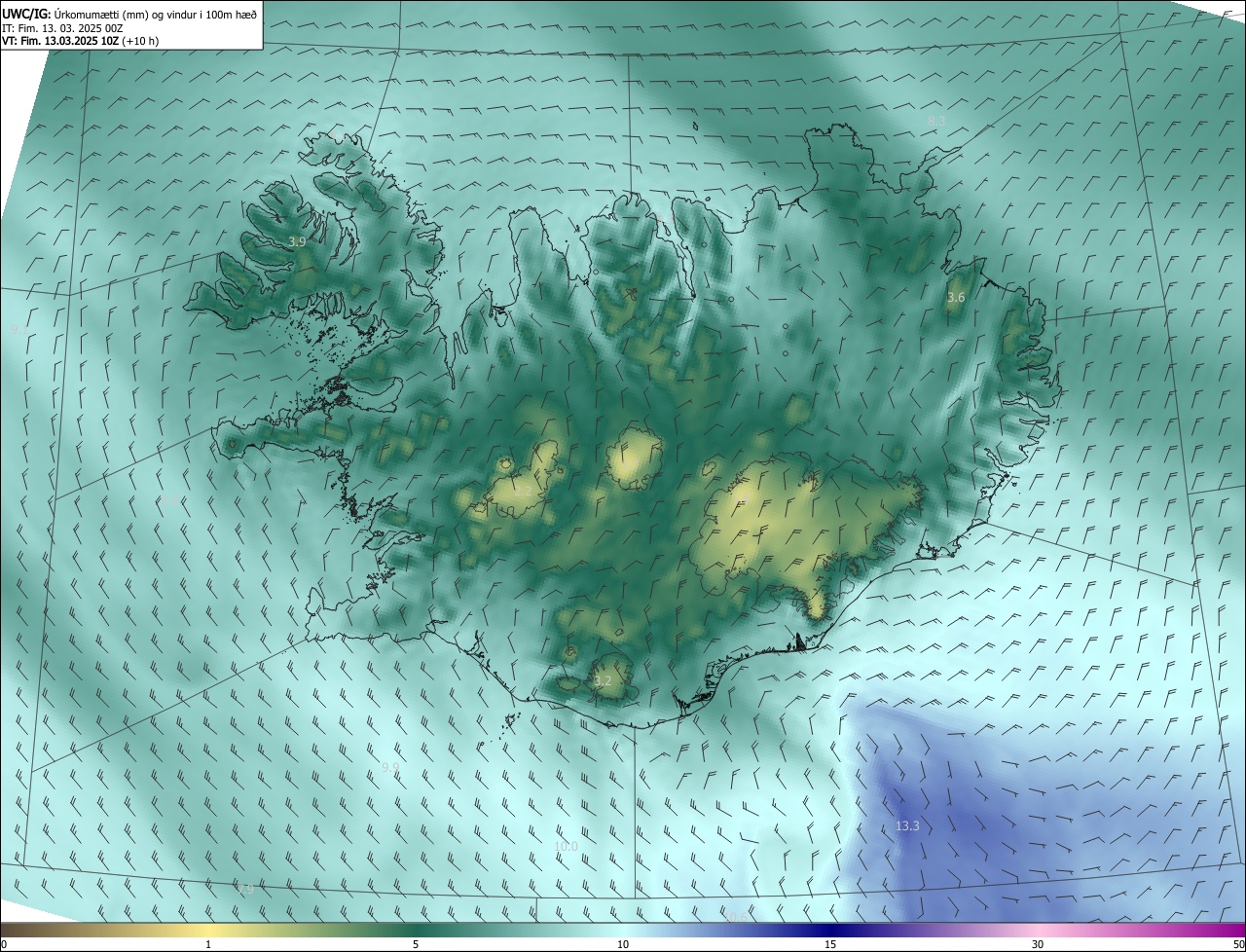Click the 9.9 value label off the south coast
This screenshot has width=1246, height=952.
coord(390,768)
